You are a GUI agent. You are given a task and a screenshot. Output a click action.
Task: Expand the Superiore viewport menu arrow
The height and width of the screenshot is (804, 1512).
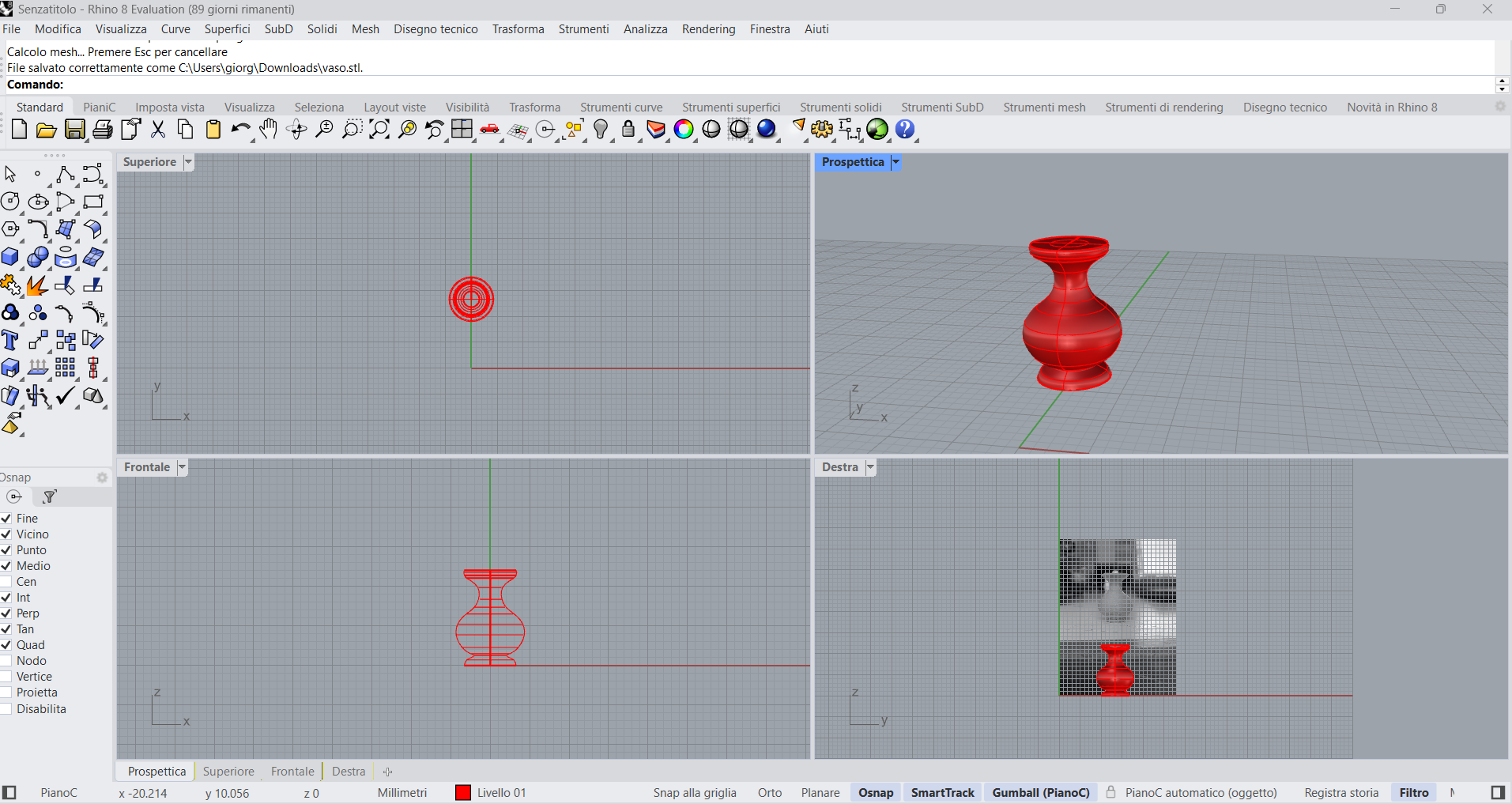188,162
